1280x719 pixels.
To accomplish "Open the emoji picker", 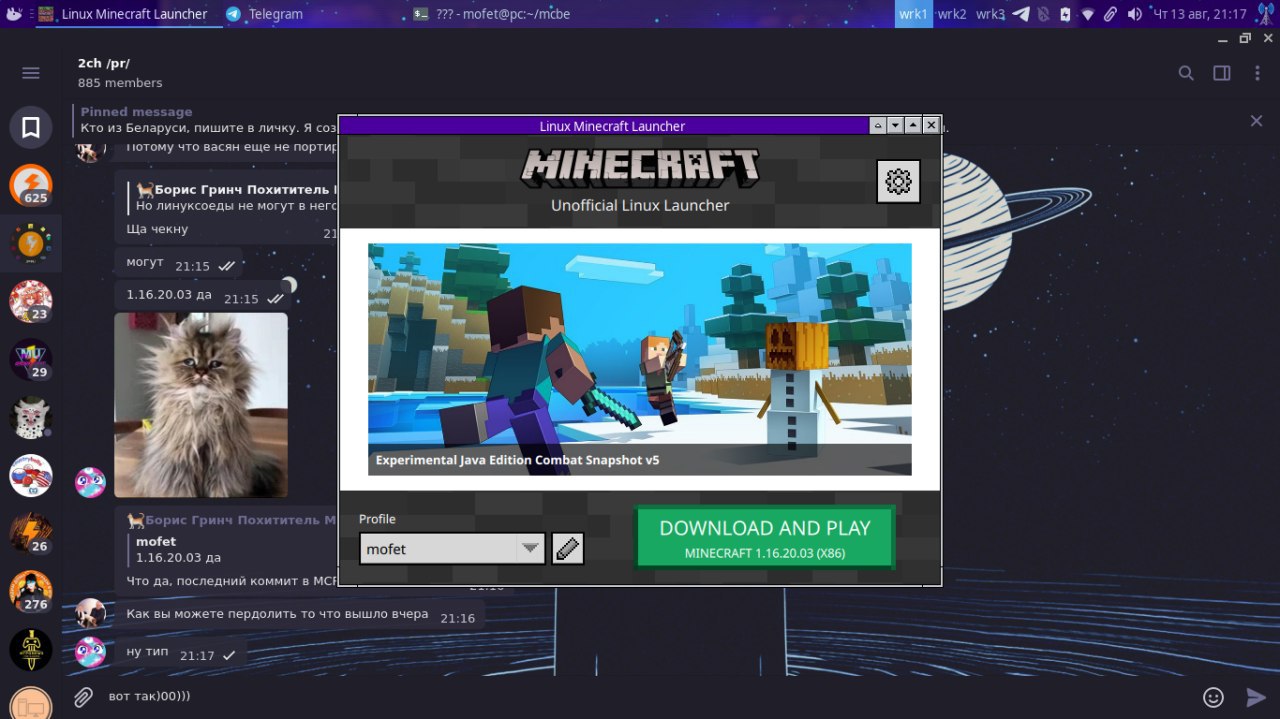I will coord(1213,697).
